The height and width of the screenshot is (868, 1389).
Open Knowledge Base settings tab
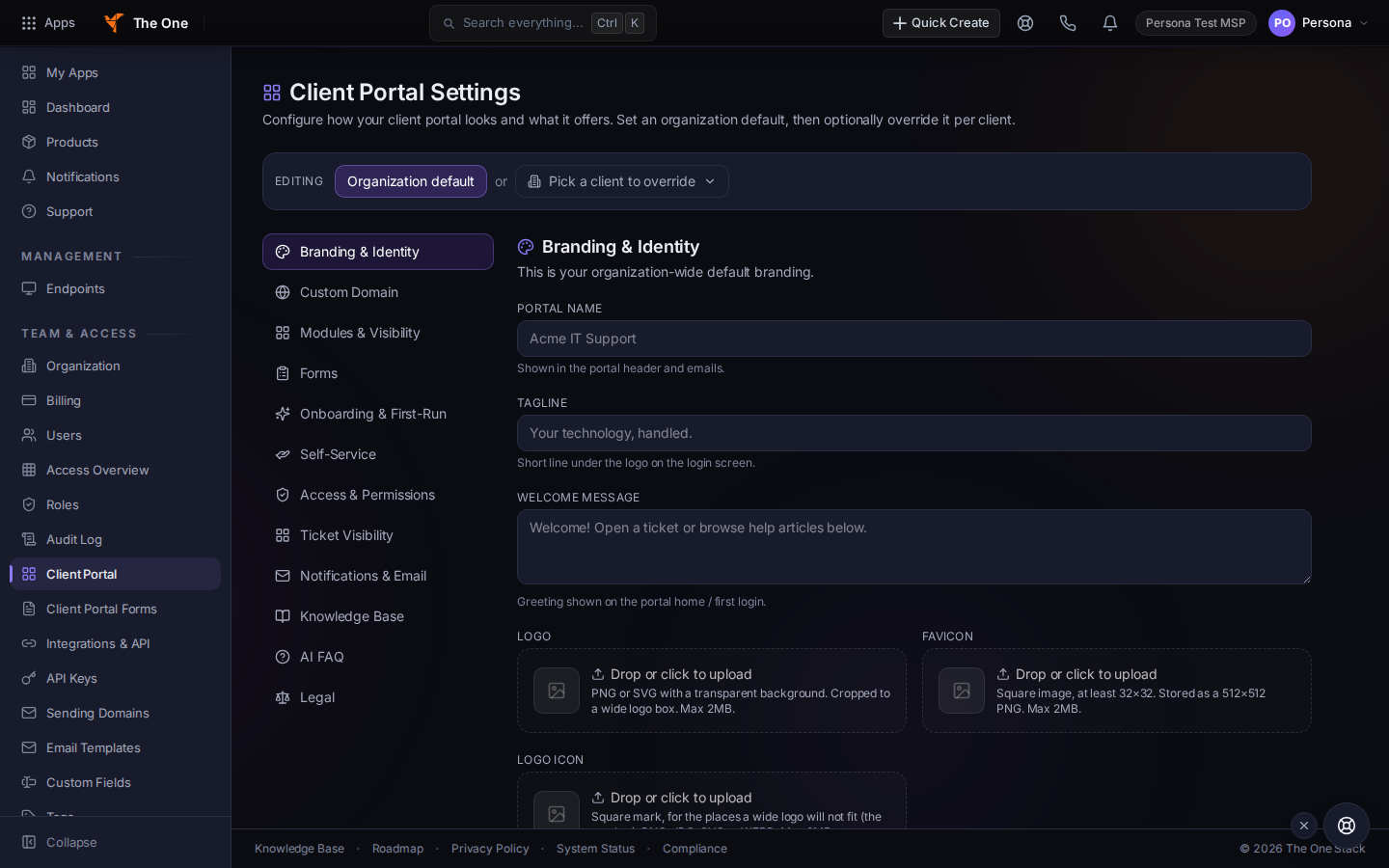click(378, 616)
